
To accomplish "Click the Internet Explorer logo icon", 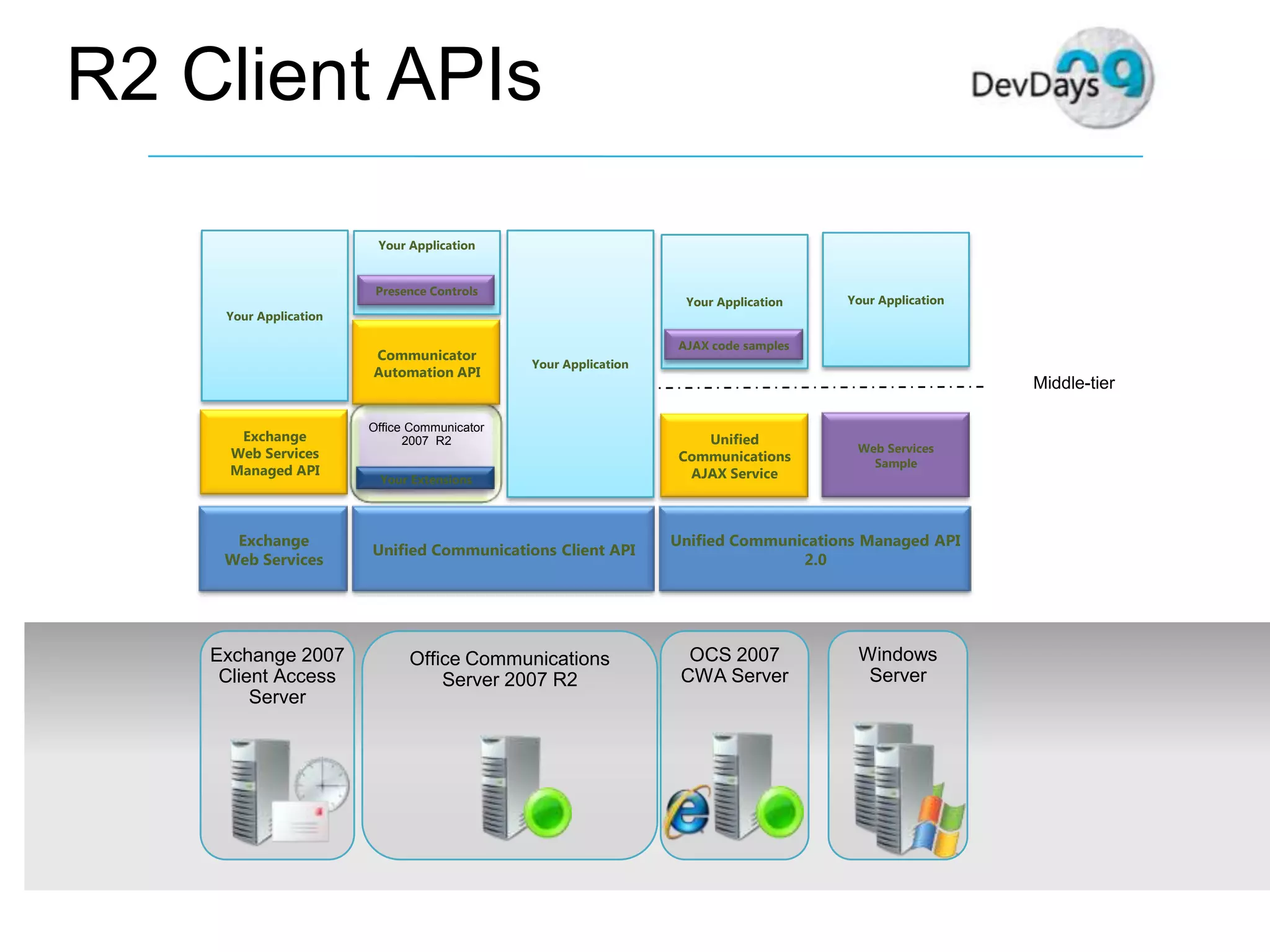I will pos(688,811).
